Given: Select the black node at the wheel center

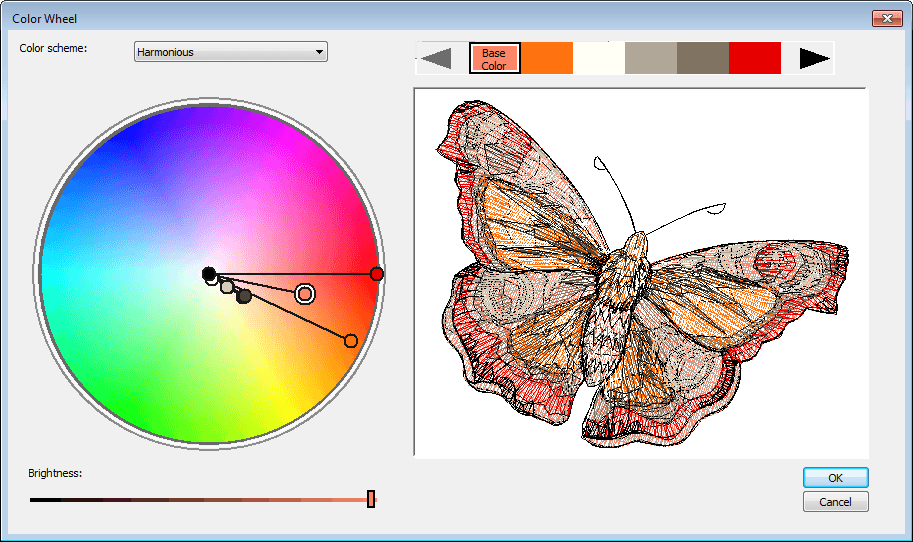Looking at the screenshot, I should (208, 273).
